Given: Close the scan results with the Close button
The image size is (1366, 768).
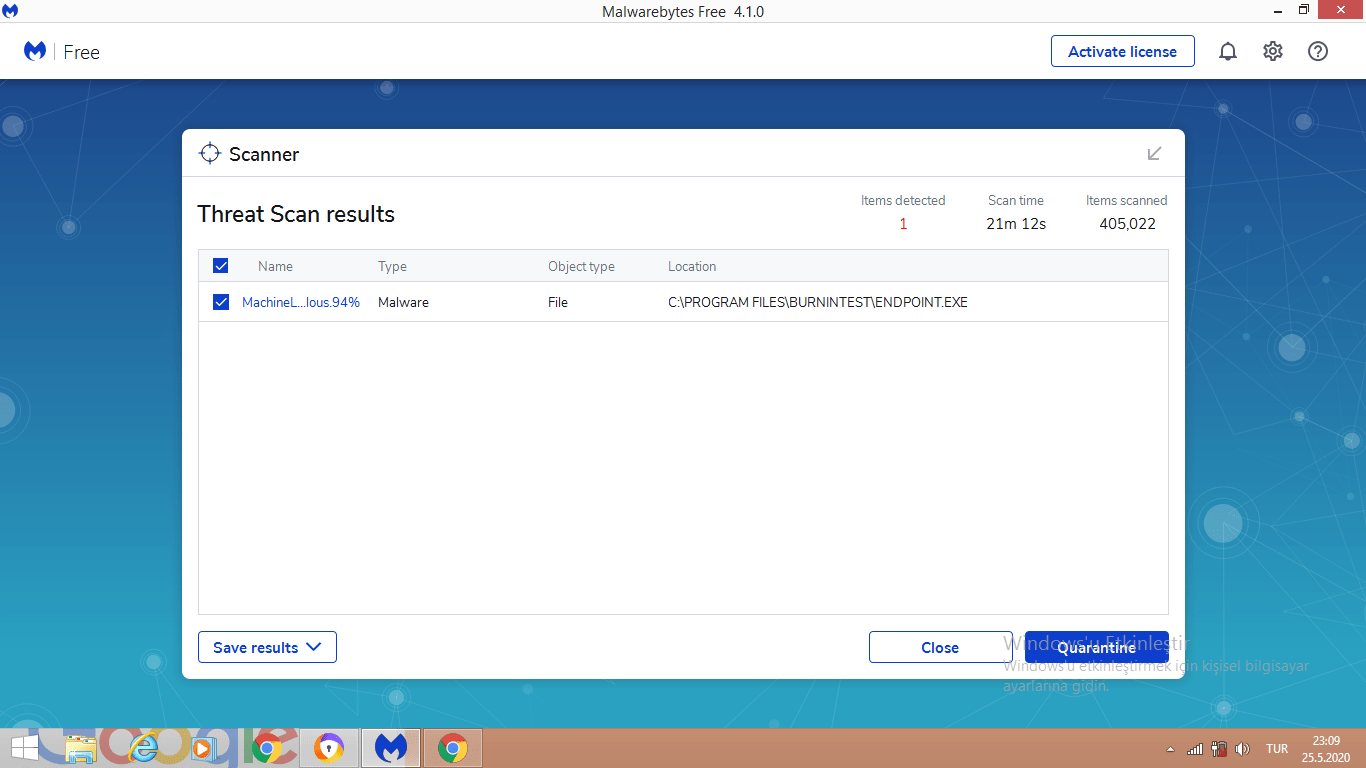Looking at the screenshot, I should [940, 647].
